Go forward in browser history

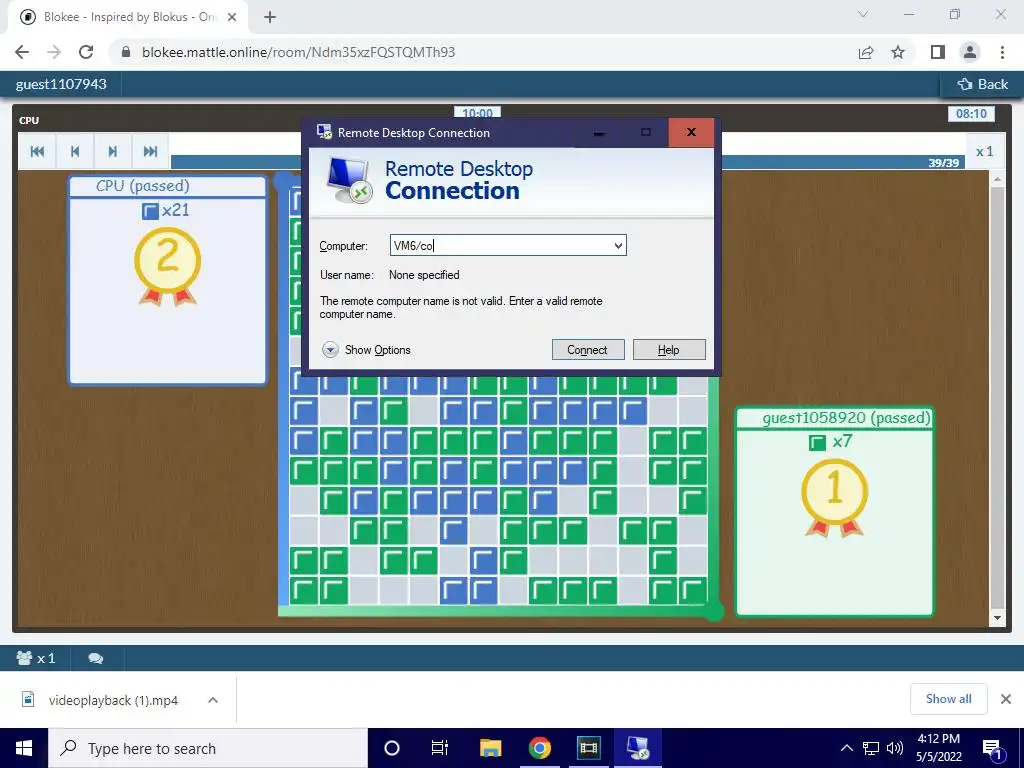click(x=54, y=52)
